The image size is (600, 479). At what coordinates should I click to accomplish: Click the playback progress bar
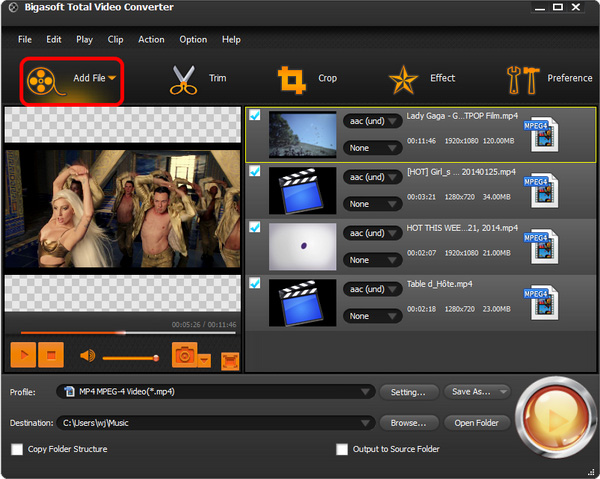128,333
